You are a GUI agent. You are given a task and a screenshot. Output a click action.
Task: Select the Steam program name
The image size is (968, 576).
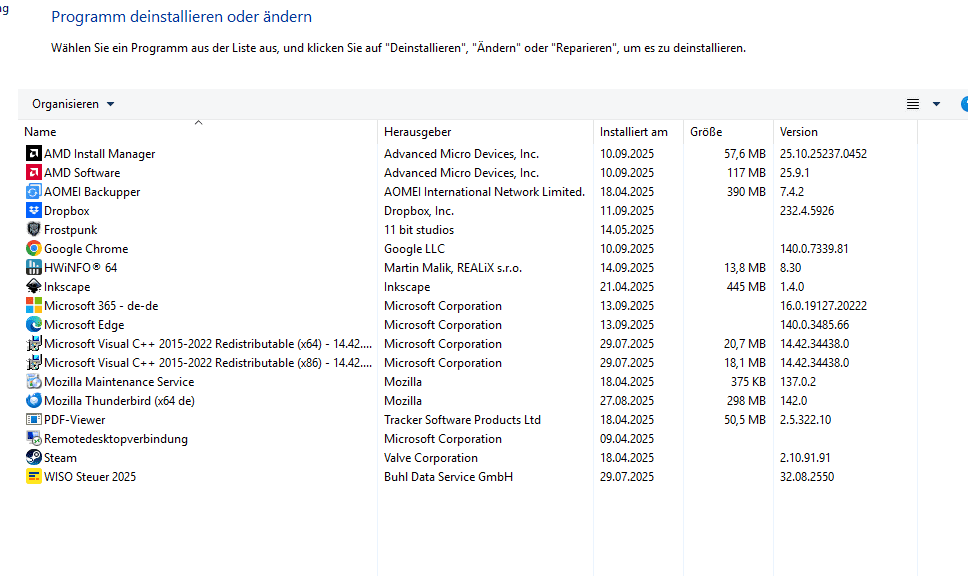60,458
